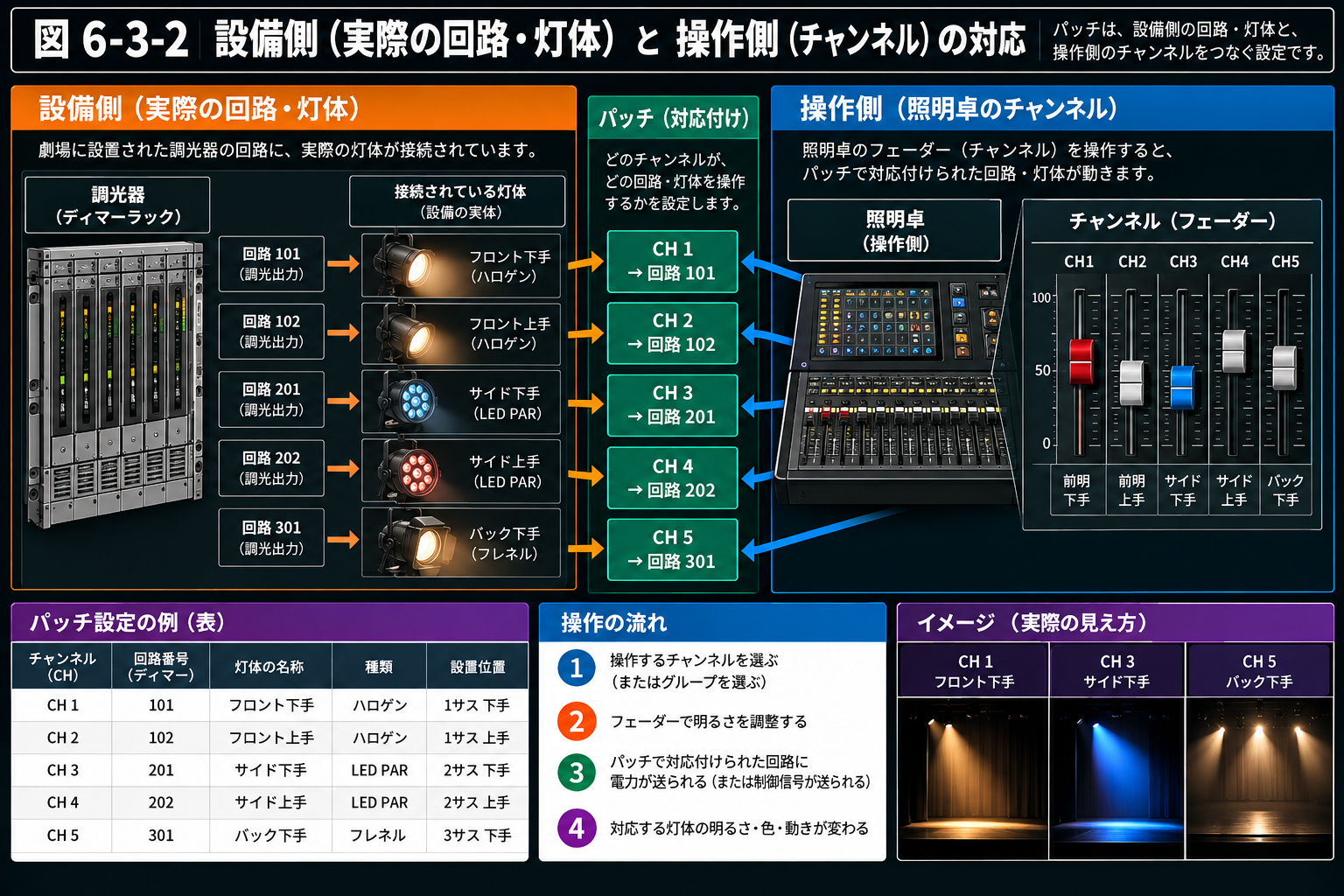Click the イメージ（実際の見え方） panel header
Viewport: 1344px width, 896px height.
tap(1116, 622)
